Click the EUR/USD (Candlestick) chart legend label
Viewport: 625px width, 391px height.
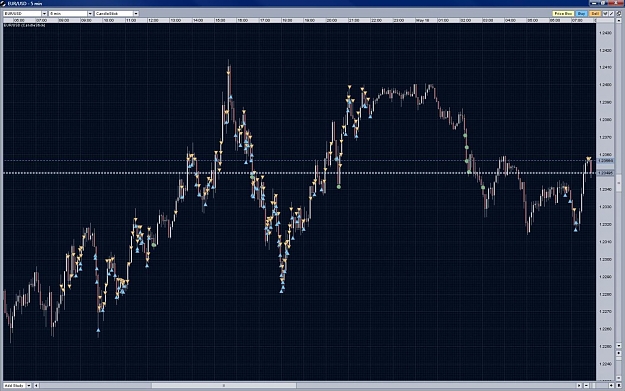point(25,26)
